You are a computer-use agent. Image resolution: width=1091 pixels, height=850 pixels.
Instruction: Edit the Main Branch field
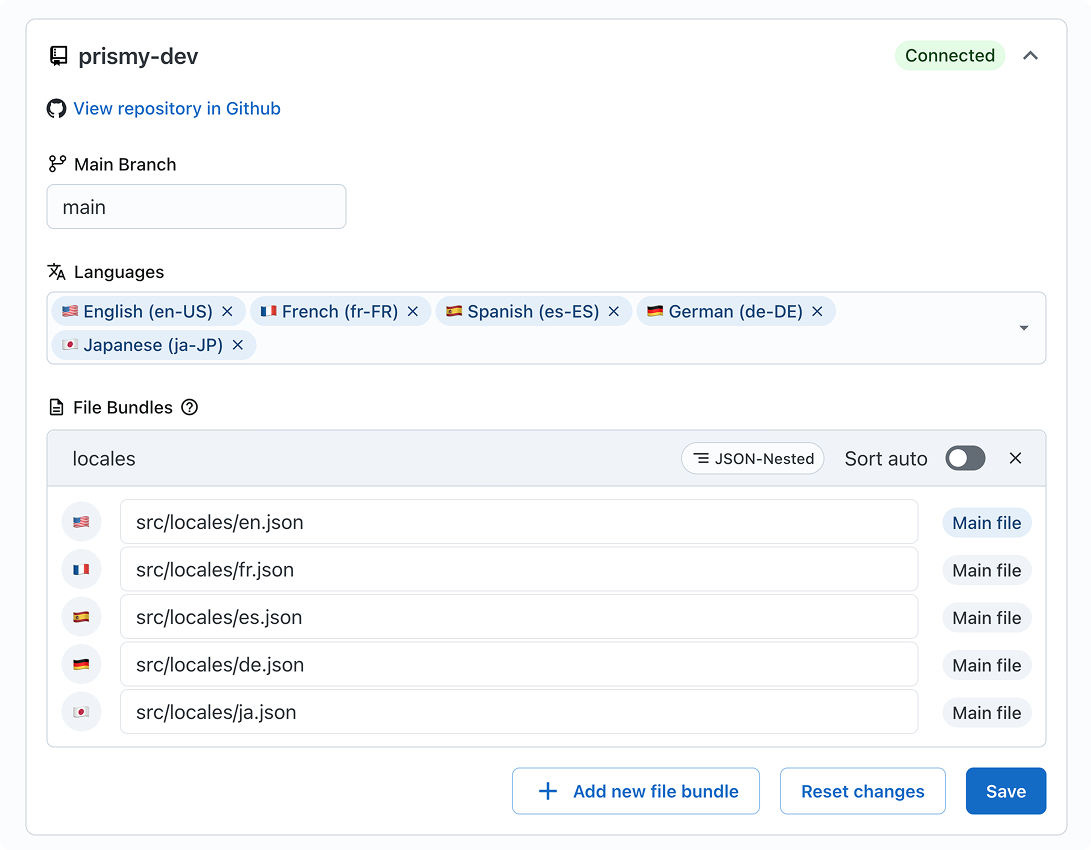click(196, 207)
